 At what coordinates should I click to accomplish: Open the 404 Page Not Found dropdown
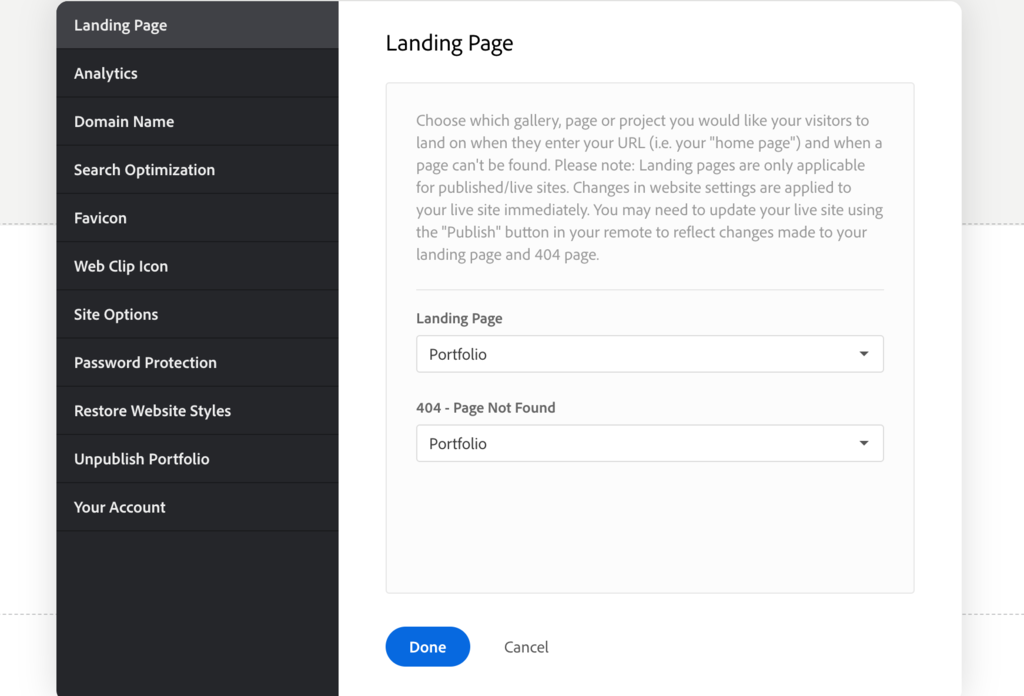pos(650,443)
